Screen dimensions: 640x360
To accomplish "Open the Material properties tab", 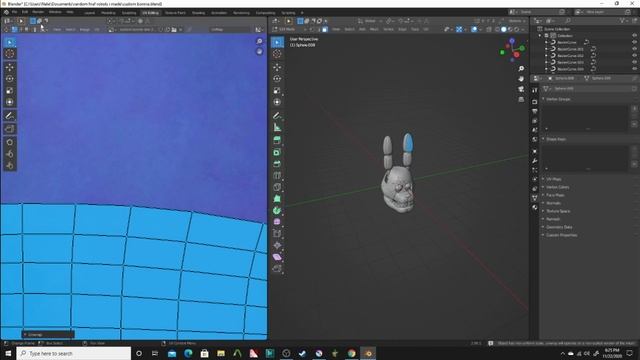I will pyautogui.click(x=535, y=207).
